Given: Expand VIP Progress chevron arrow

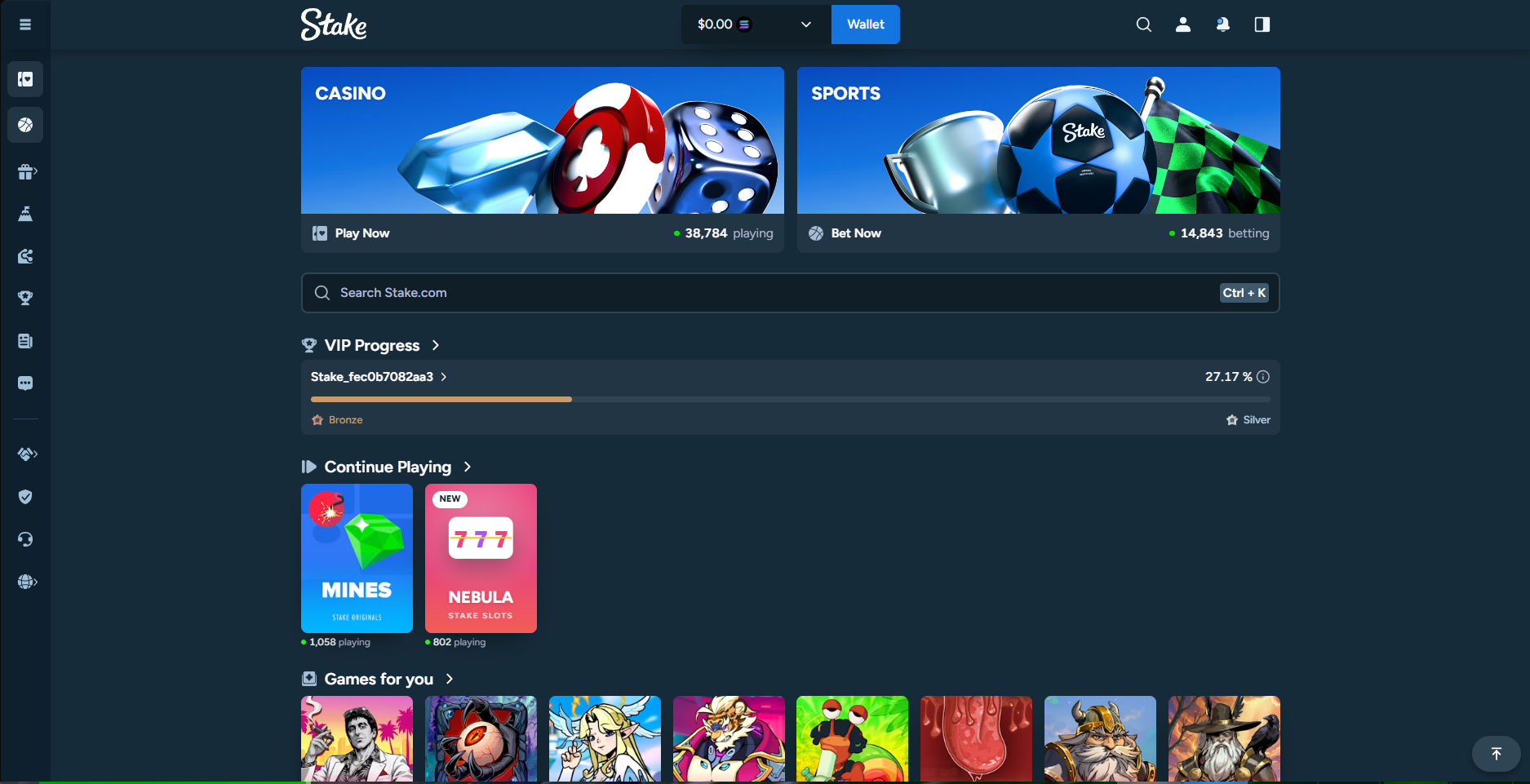Looking at the screenshot, I should coord(436,345).
